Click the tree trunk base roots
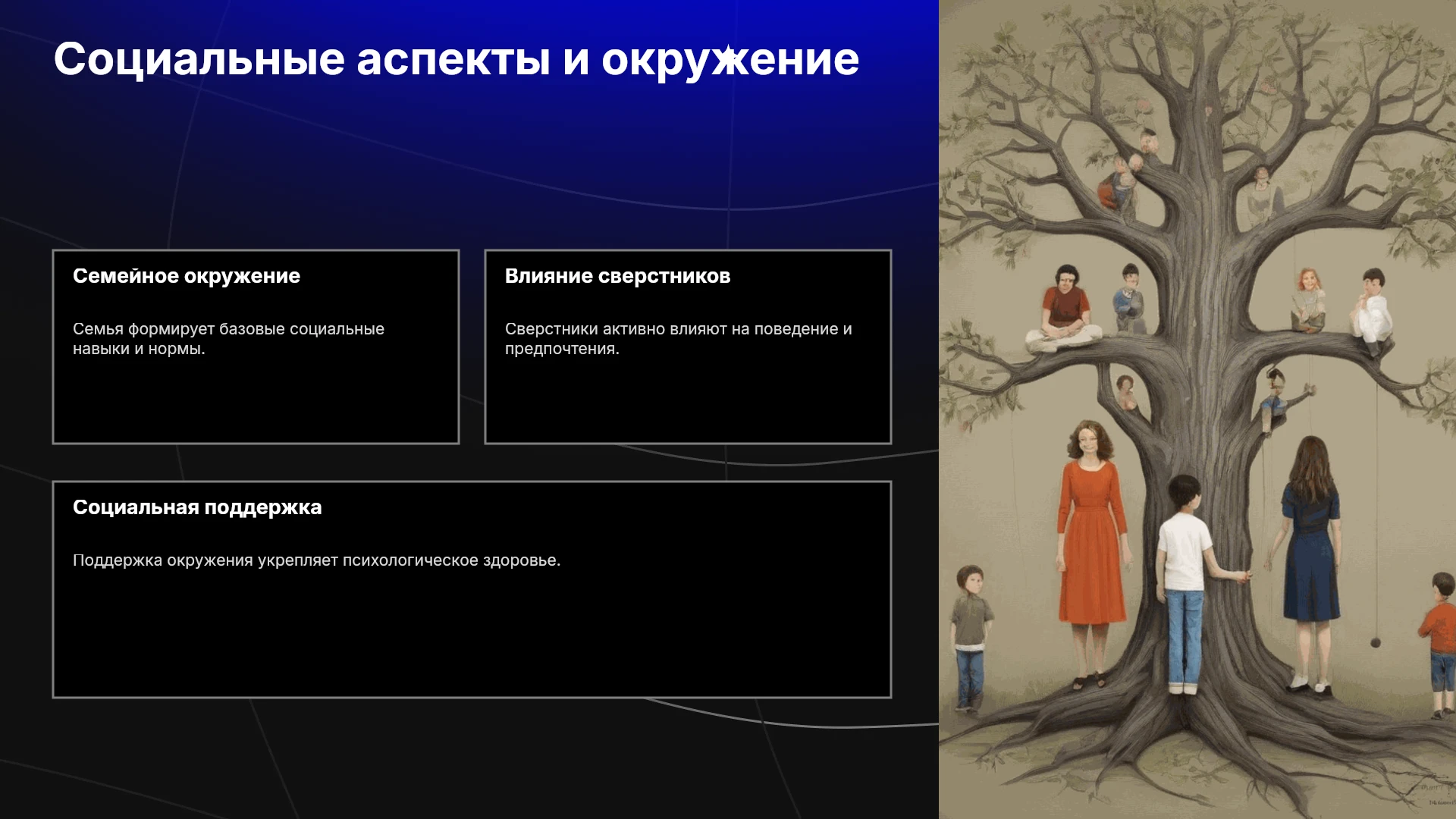Screen dimensions: 1456x819 tap(1198, 743)
